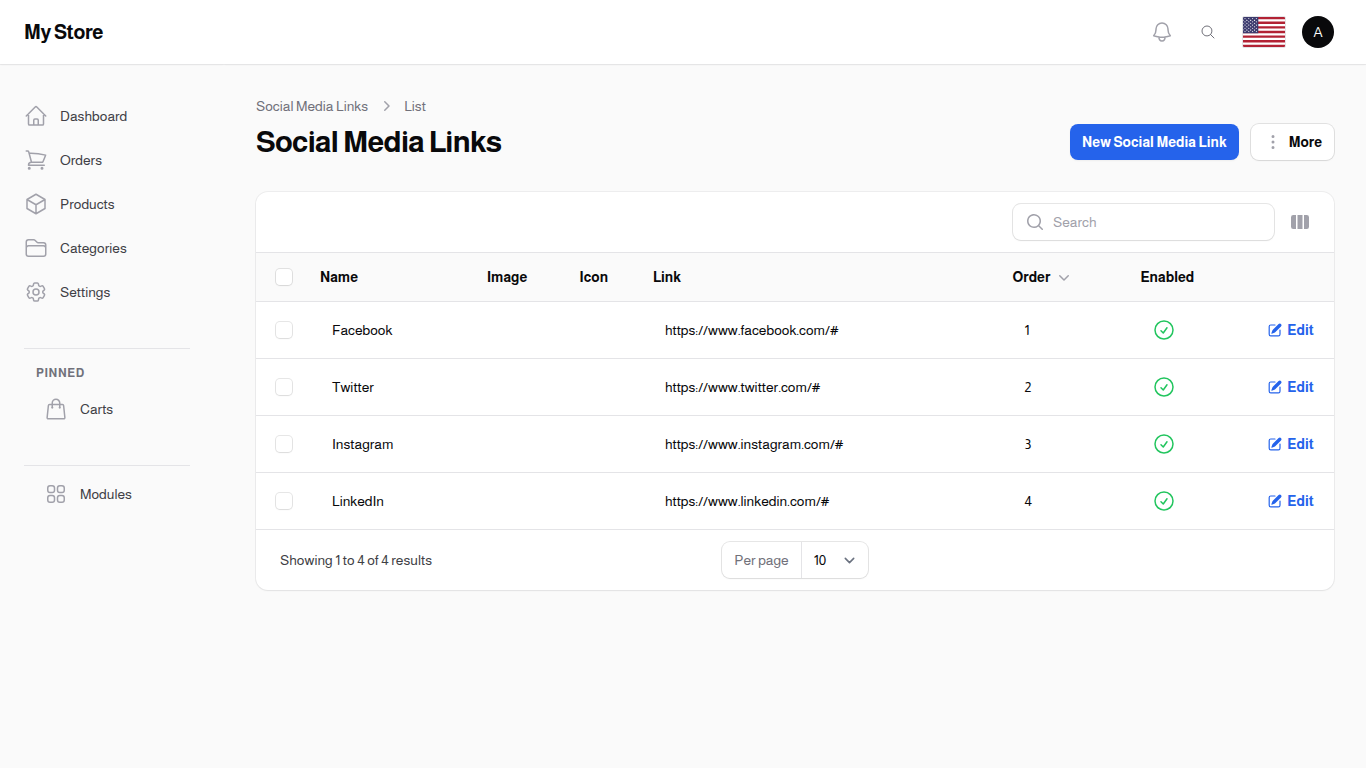
Task: Open Settings using the gear icon
Action: [36, 292]
